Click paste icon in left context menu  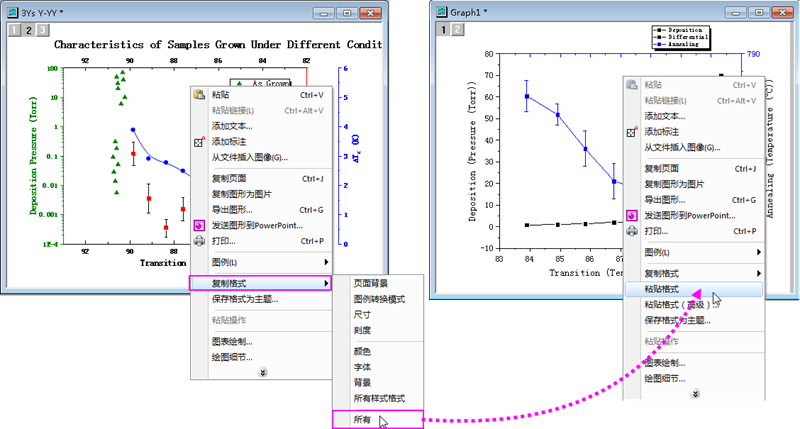199,94
